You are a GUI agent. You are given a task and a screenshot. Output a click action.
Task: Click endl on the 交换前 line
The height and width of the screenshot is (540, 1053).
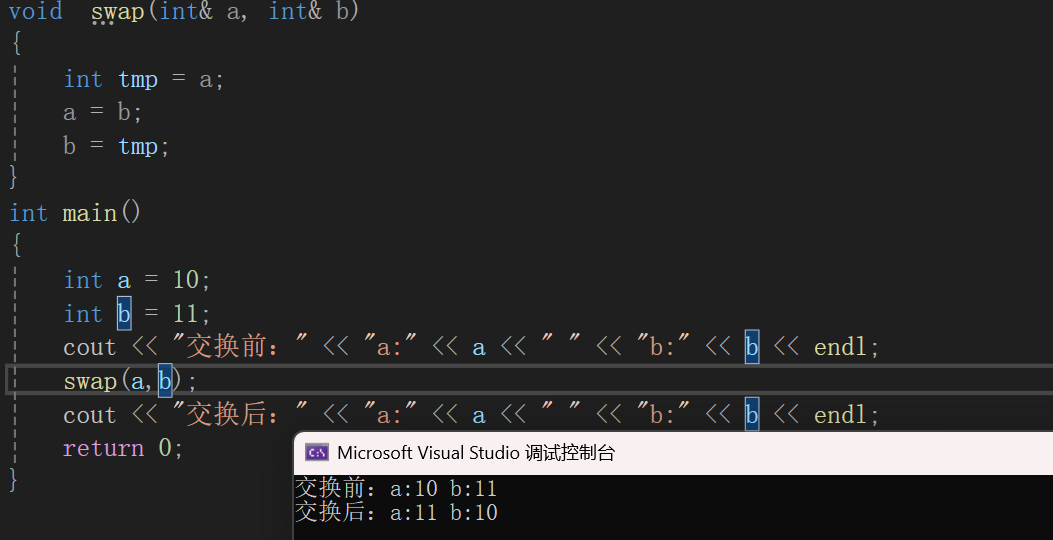click(839, 347)
